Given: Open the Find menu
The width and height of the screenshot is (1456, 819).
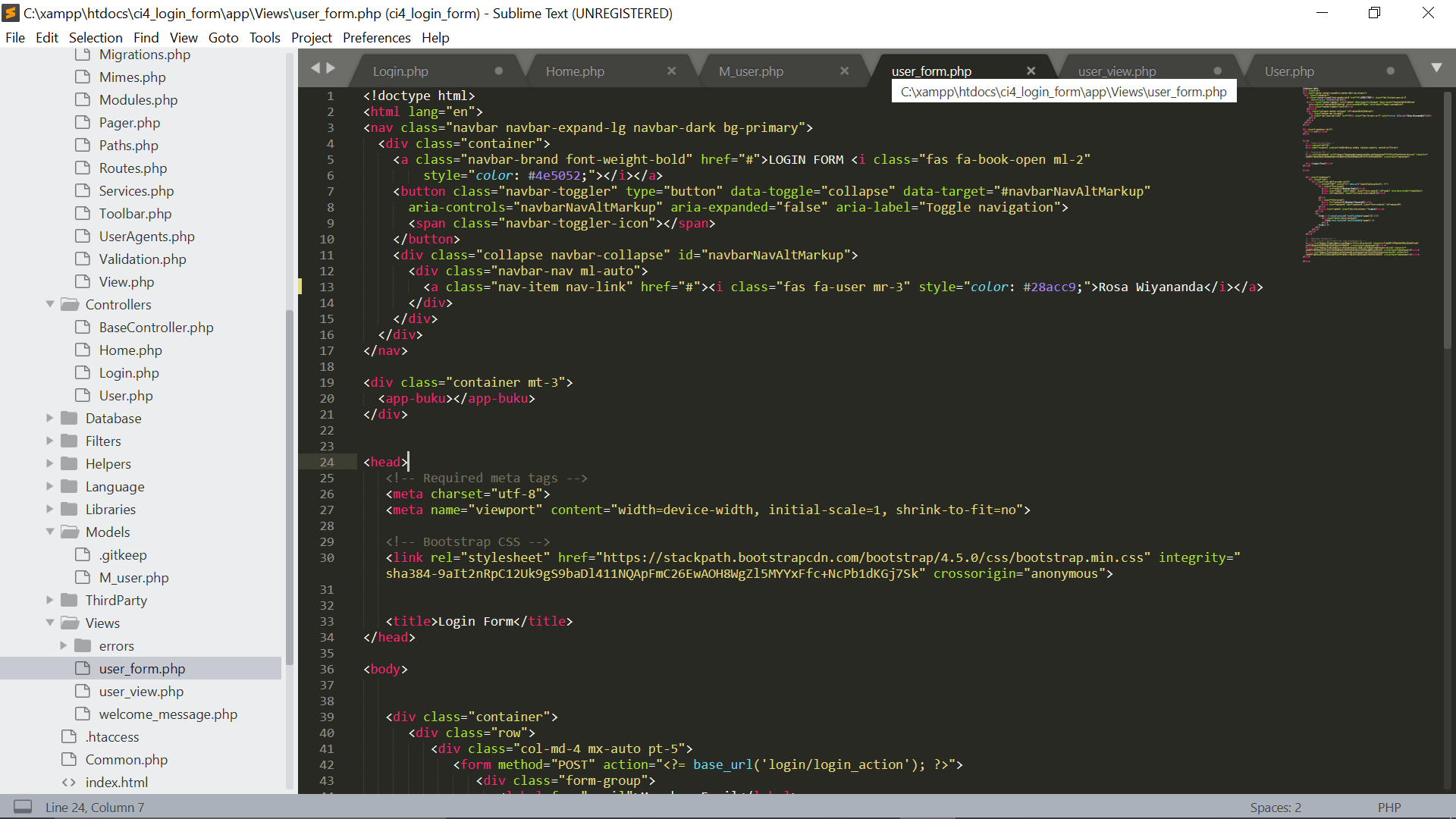Looking at the screenshot, I should coord(146,38).
